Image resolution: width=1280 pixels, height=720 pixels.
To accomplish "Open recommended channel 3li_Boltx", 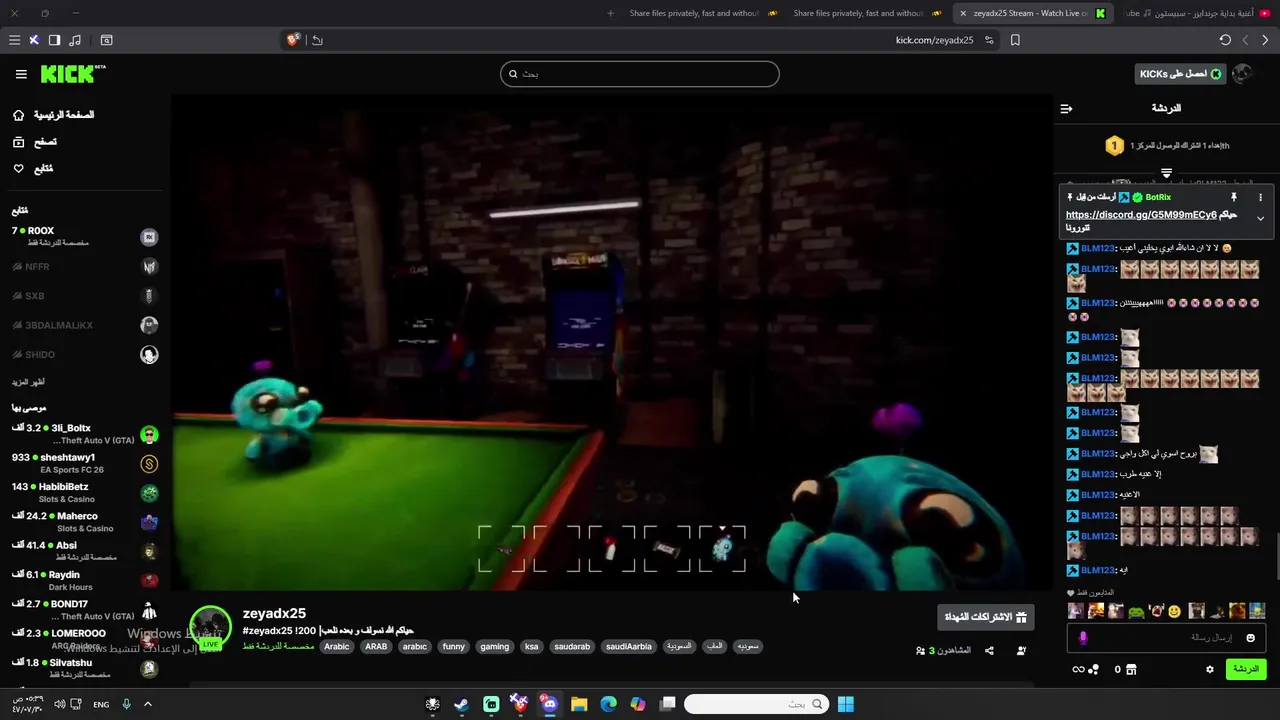I will click(x=85, y=434).
